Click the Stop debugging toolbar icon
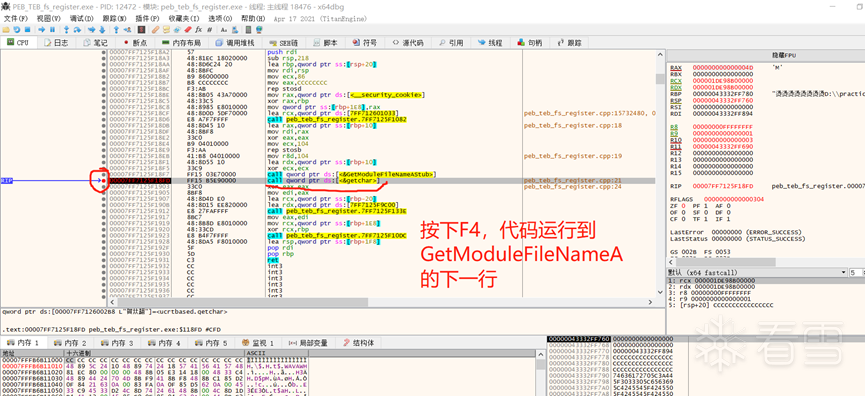This screenshot has width=865, height=396. point(28,29)
